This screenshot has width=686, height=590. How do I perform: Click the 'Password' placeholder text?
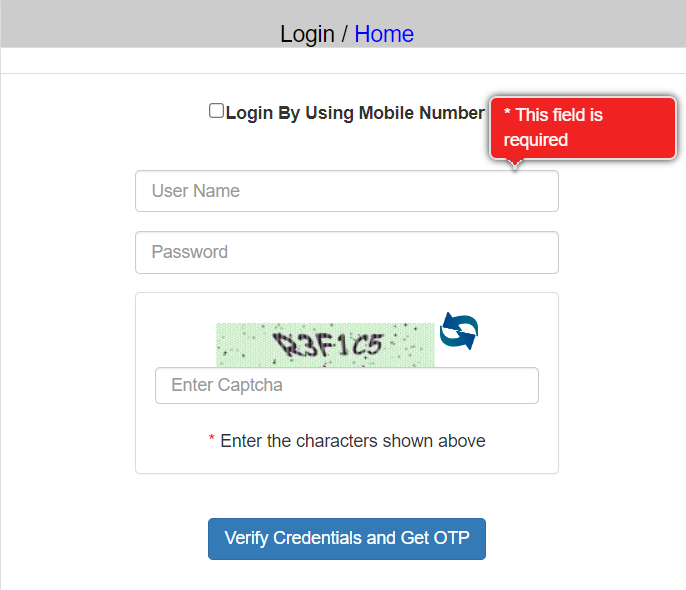tap(189, 252)
